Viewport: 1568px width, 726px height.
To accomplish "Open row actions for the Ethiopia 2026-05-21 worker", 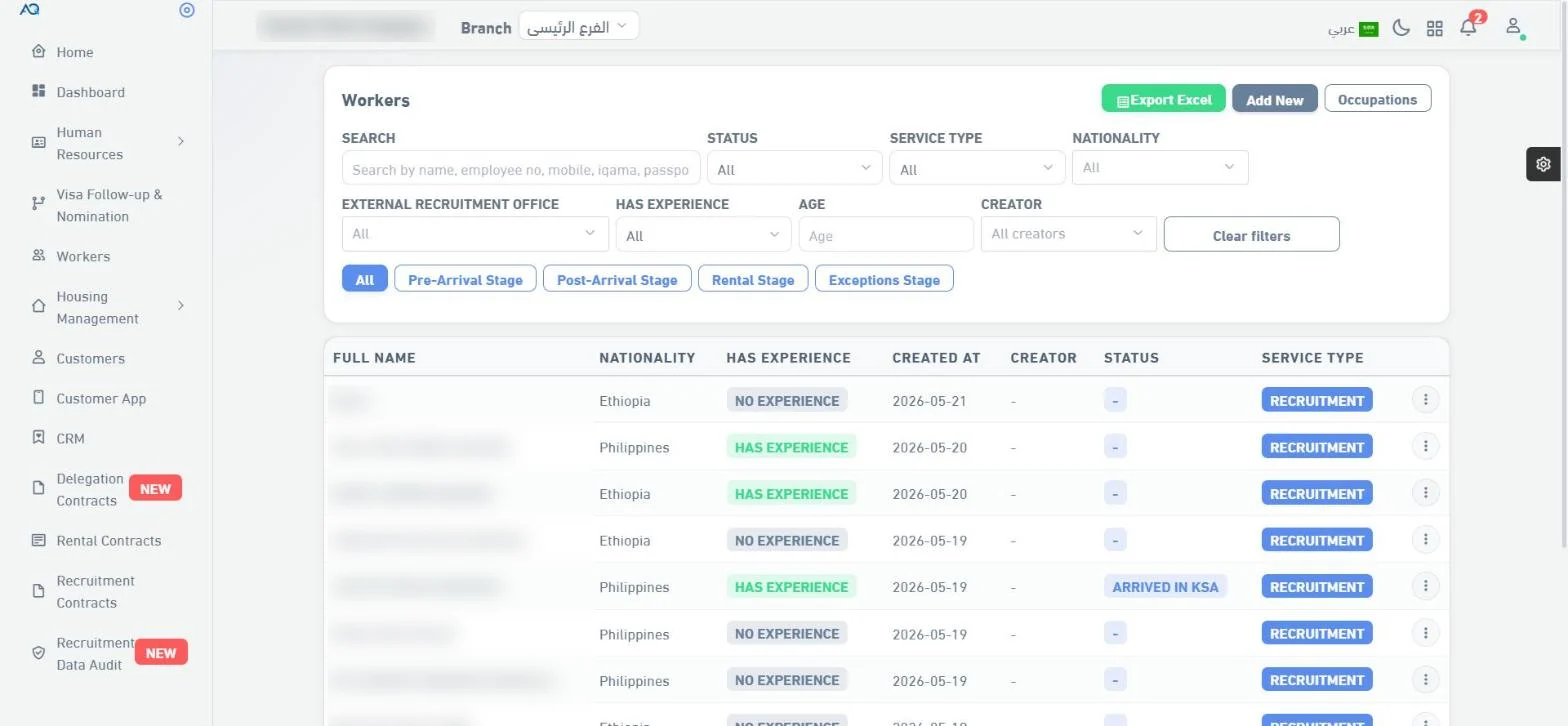I will point(1425,400).
